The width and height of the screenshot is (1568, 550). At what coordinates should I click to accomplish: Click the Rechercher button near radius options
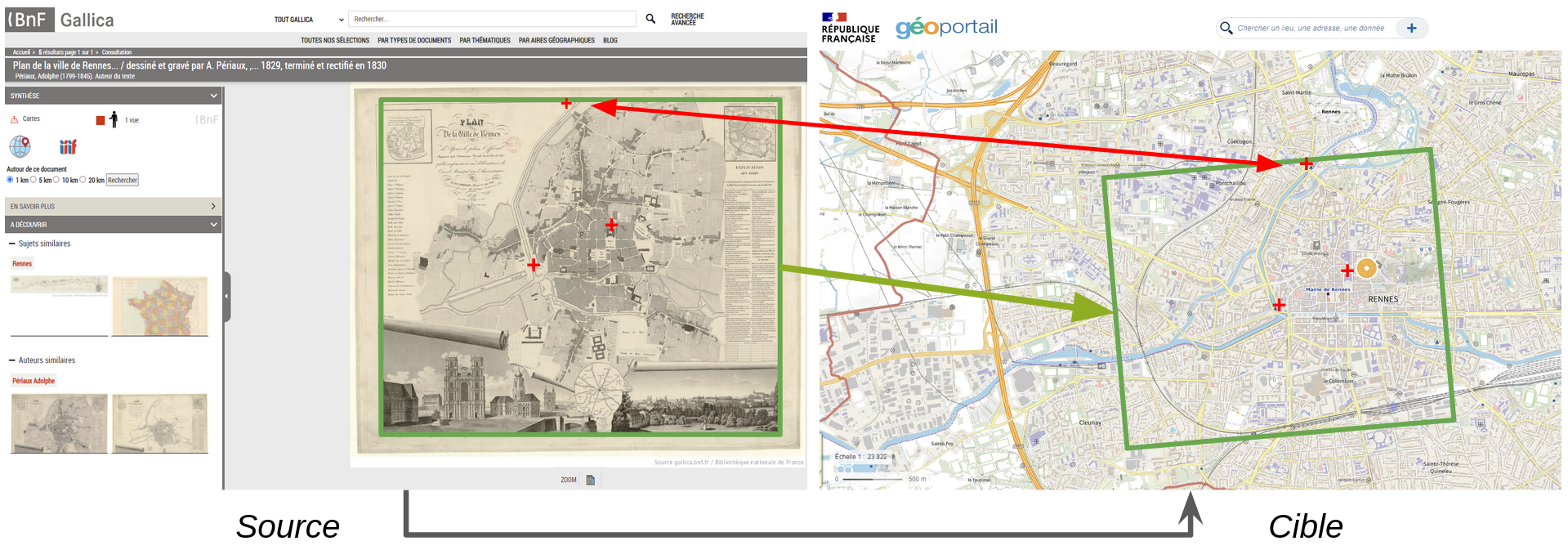[123, 180]
